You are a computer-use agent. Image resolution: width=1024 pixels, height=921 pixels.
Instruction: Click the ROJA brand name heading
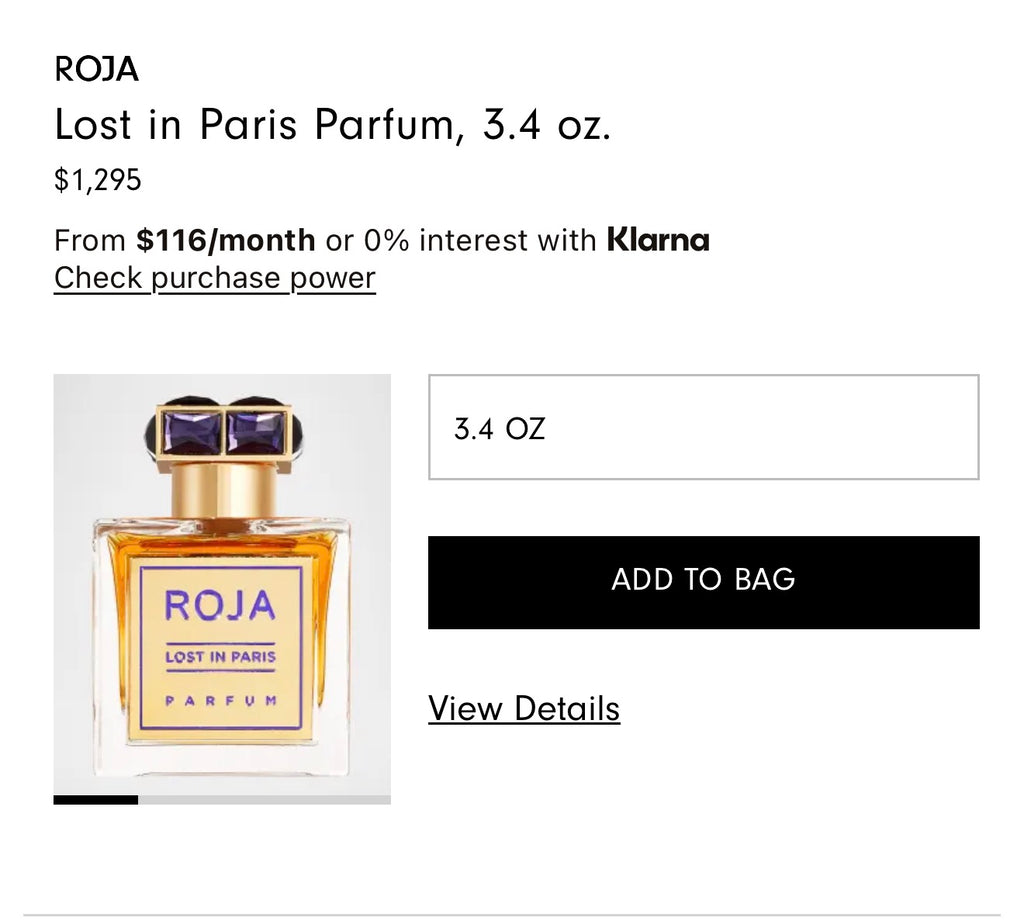[97, 69]
